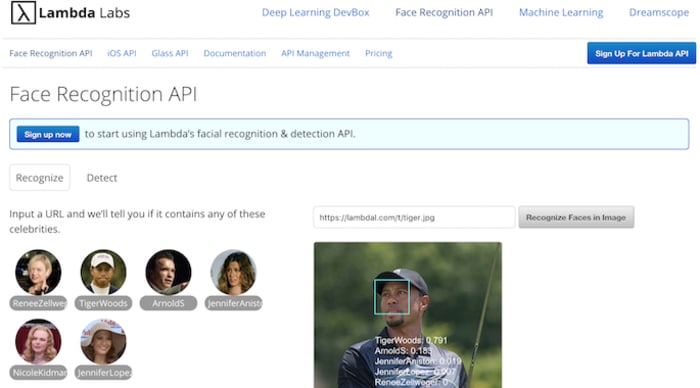Click the golfer result image
The width and height of the screenshot is (700, 388).
pyautogui.click(x=408, y=315)
